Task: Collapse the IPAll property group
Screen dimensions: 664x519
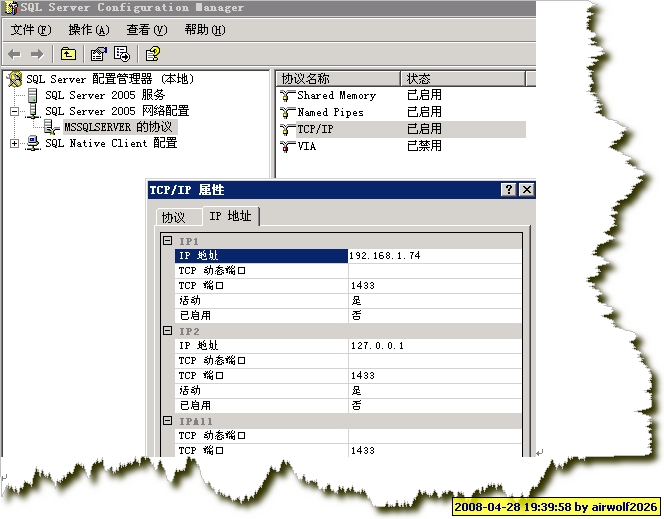Action: click(x=168, y=420)
